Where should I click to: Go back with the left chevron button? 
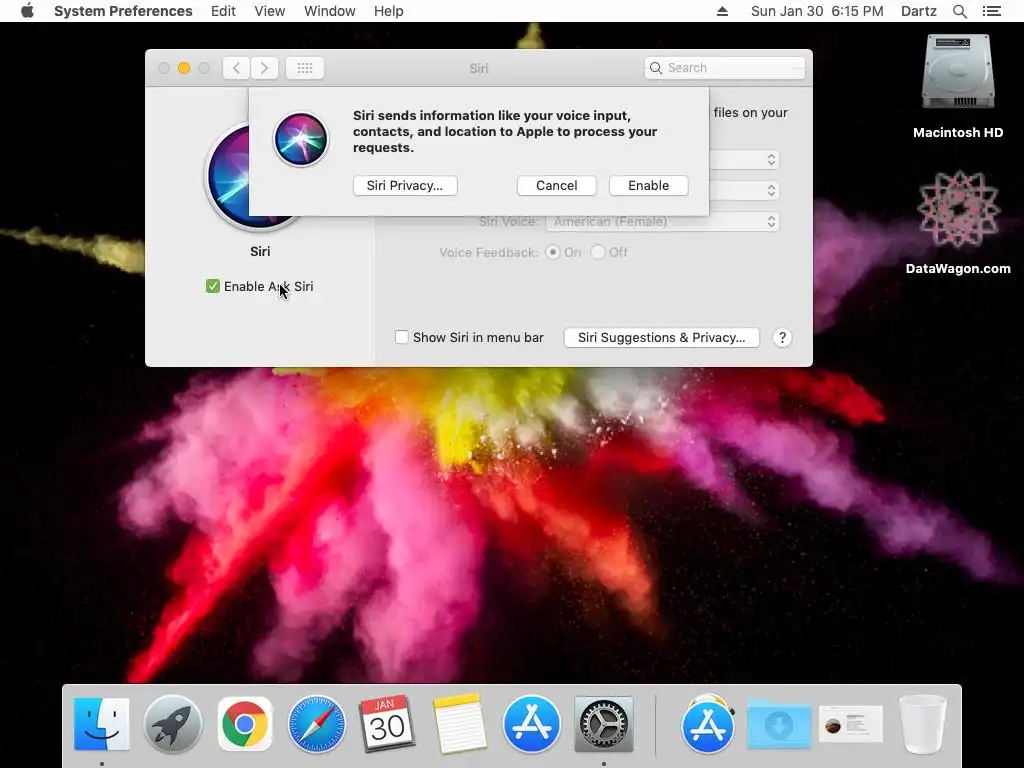coord(236,68)
